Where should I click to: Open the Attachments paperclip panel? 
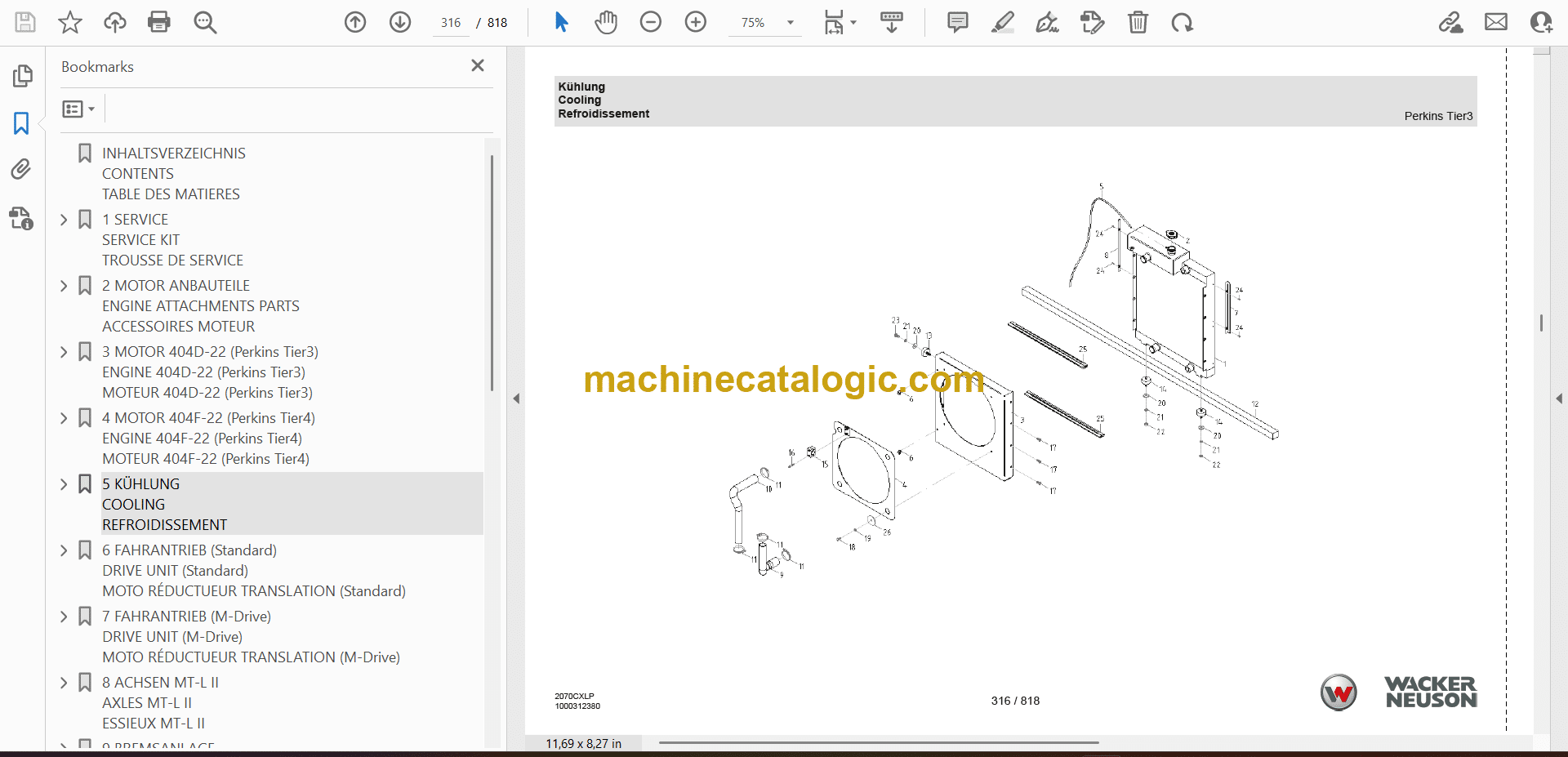click(21, 169)
